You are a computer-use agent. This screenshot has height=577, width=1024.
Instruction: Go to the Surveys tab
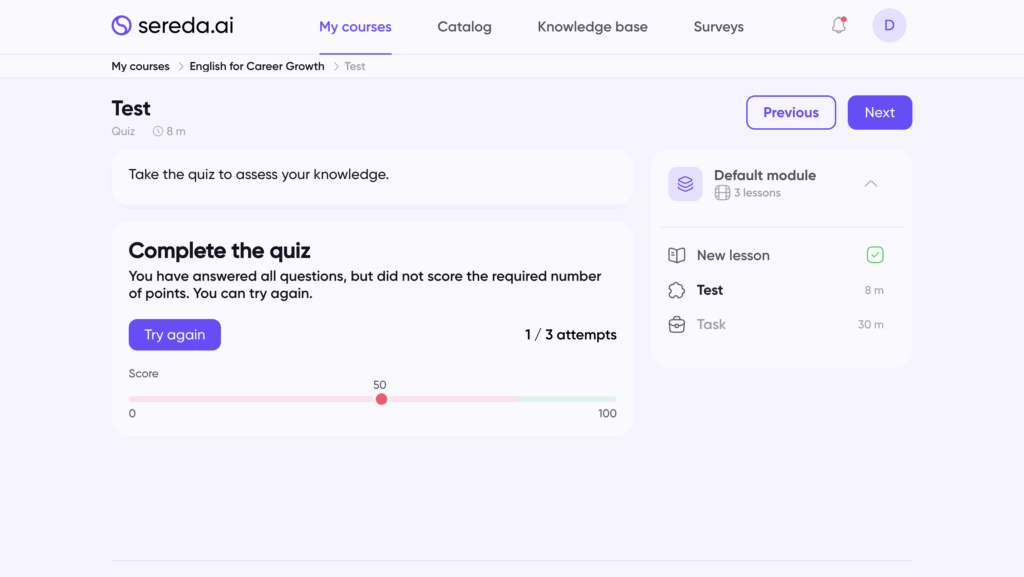point(718,27)
